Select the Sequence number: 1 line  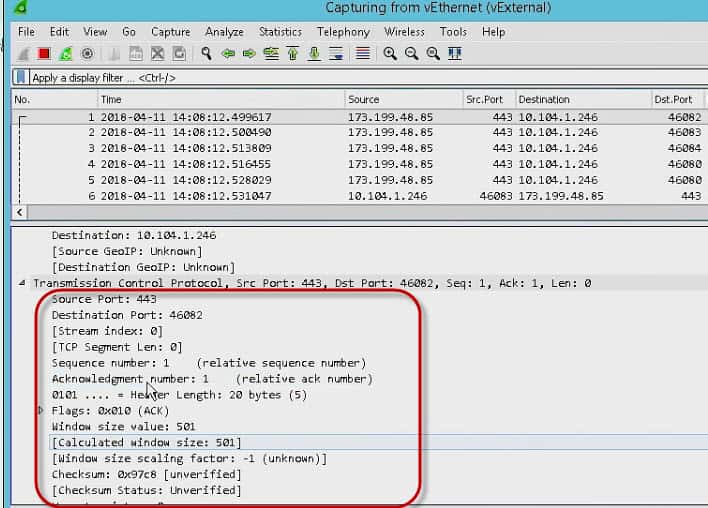209,363
